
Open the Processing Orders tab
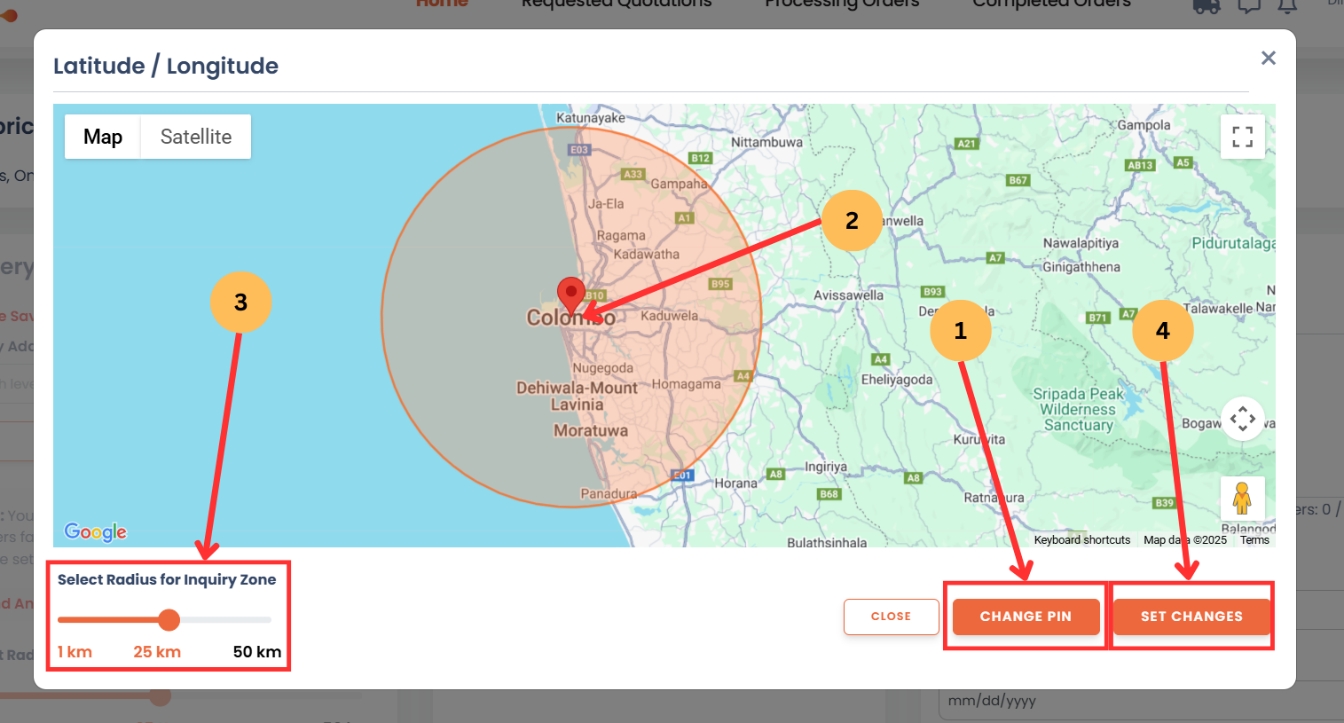pos(841,4)
